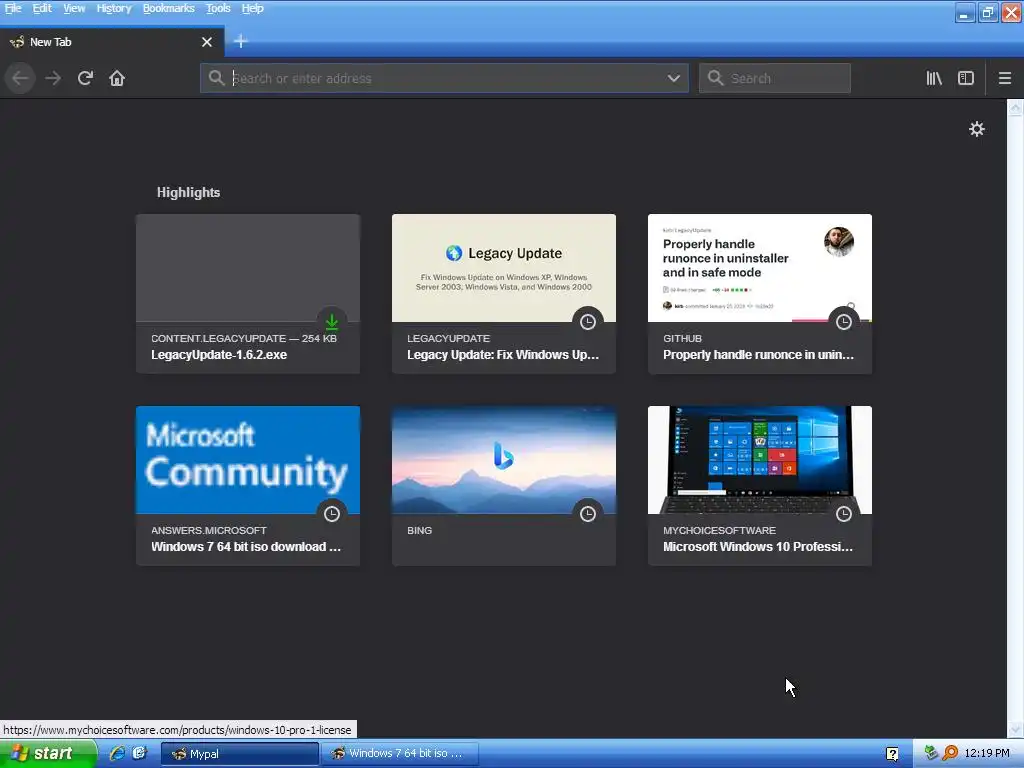Click the CONTENT.LEGACYUPDATE — 254 KB label
Screen dimensions: 1024x768
[x=244, y=338]
